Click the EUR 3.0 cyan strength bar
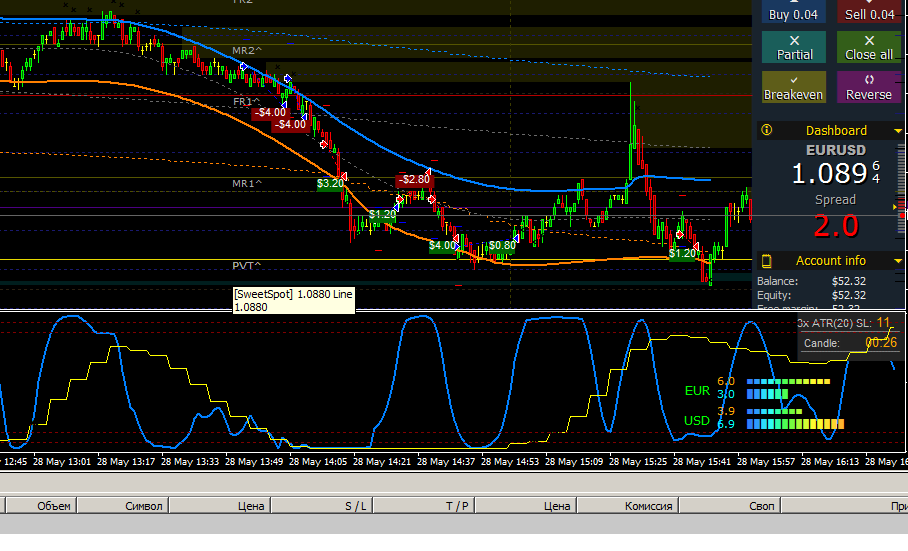Viewport: 908px width, 551px height. (767, 394)
